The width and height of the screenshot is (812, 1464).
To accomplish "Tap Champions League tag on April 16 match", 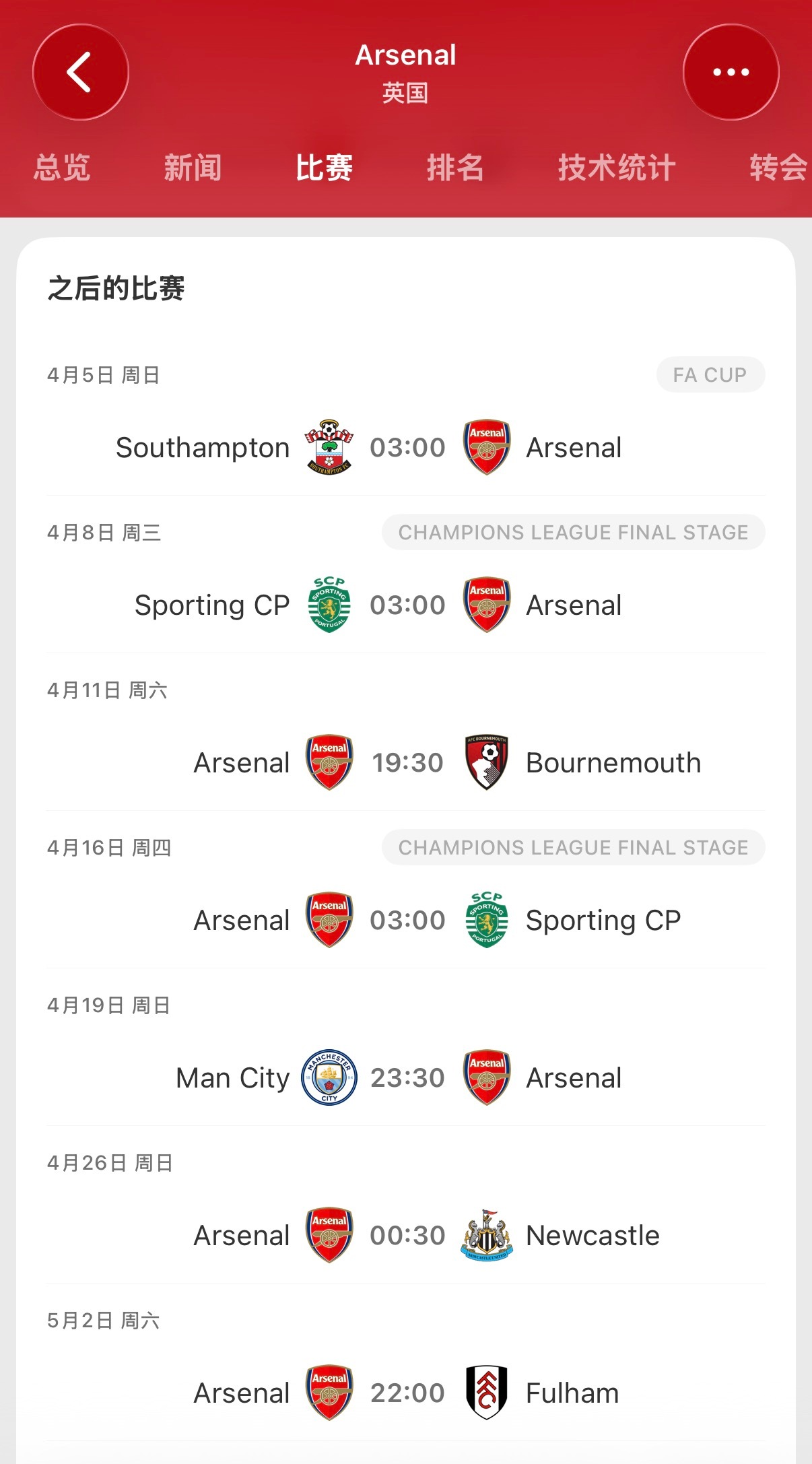I will tap(573, 847).
